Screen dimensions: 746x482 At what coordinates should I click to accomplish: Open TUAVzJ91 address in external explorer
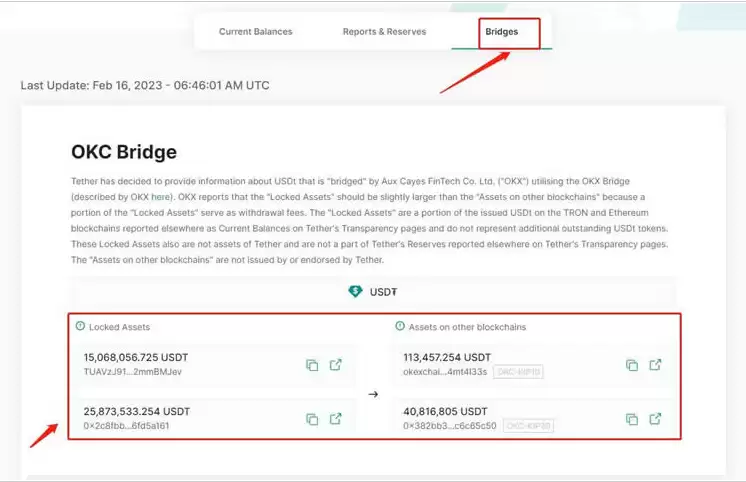click(336, 365)
